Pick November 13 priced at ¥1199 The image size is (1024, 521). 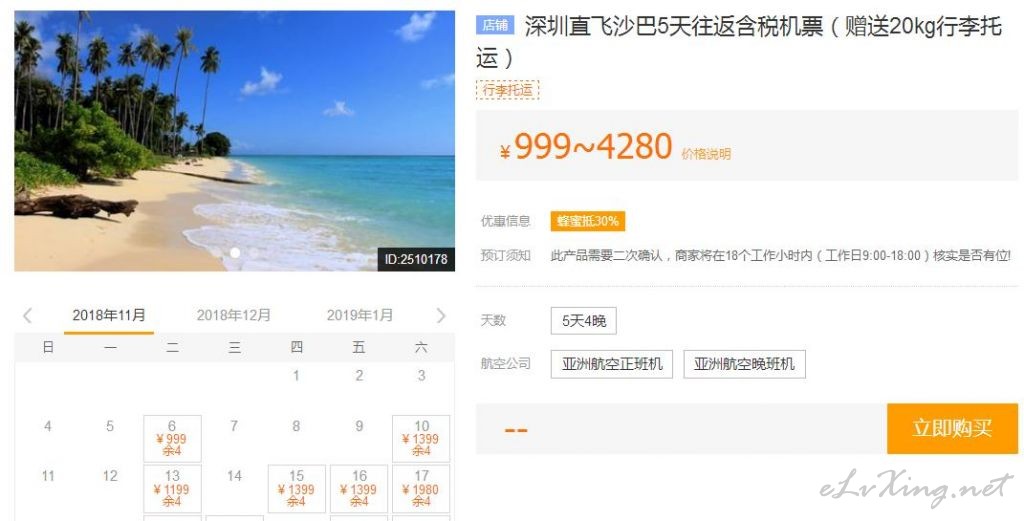tap(172, 488)
